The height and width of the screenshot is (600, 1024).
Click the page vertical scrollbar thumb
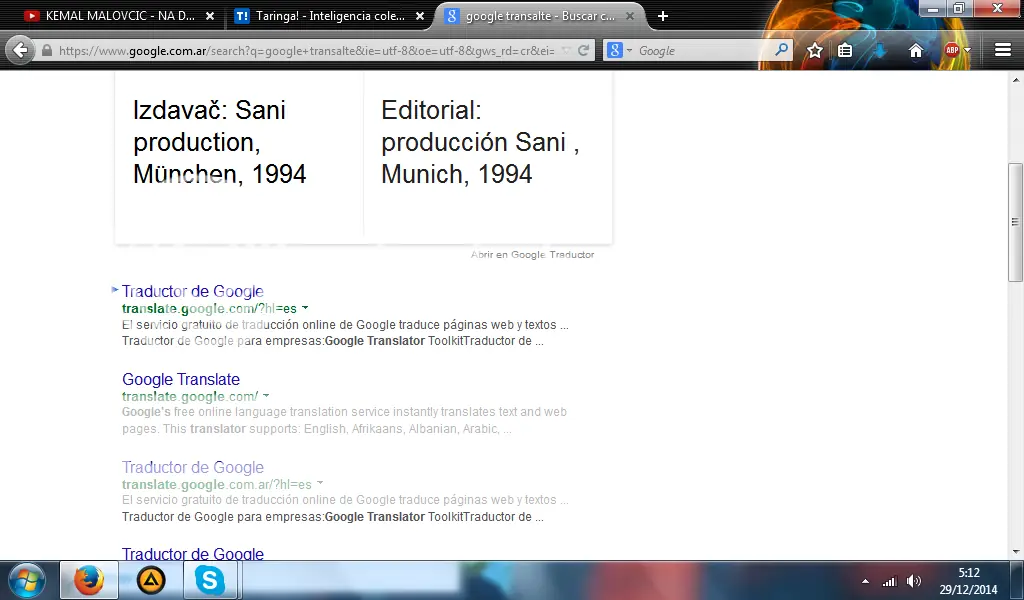(1015, 222)
